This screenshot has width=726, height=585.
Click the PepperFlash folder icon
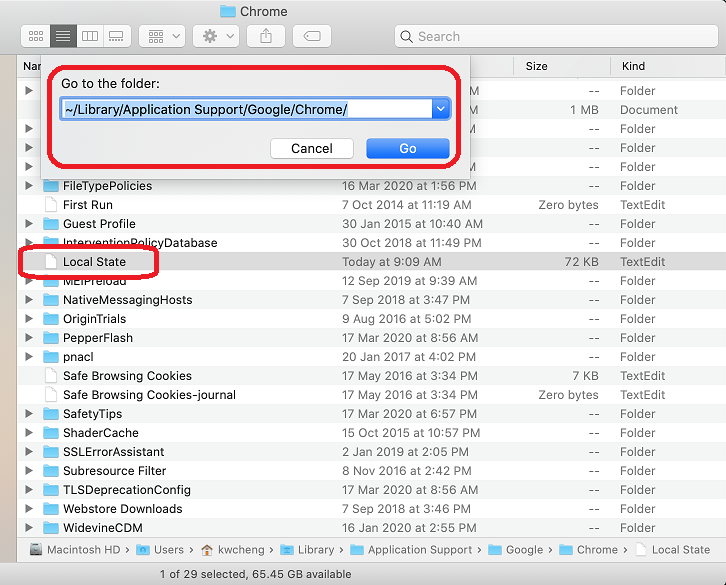coord(50,338)
